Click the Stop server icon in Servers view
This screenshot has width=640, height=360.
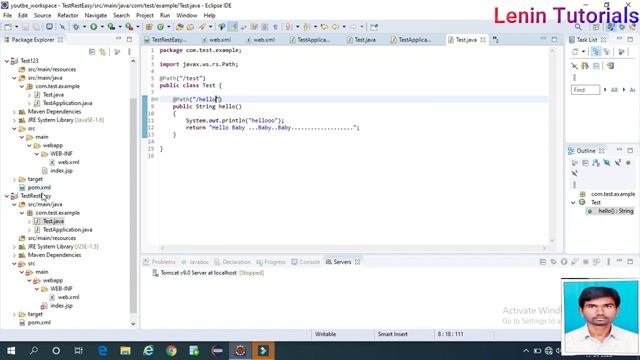[586, 262]
